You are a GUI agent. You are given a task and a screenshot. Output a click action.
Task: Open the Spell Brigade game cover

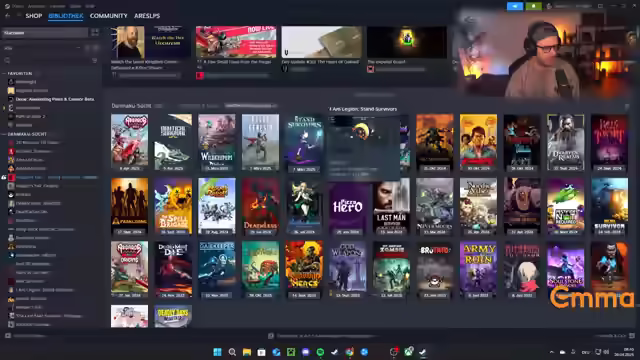(x=173, y=206)
